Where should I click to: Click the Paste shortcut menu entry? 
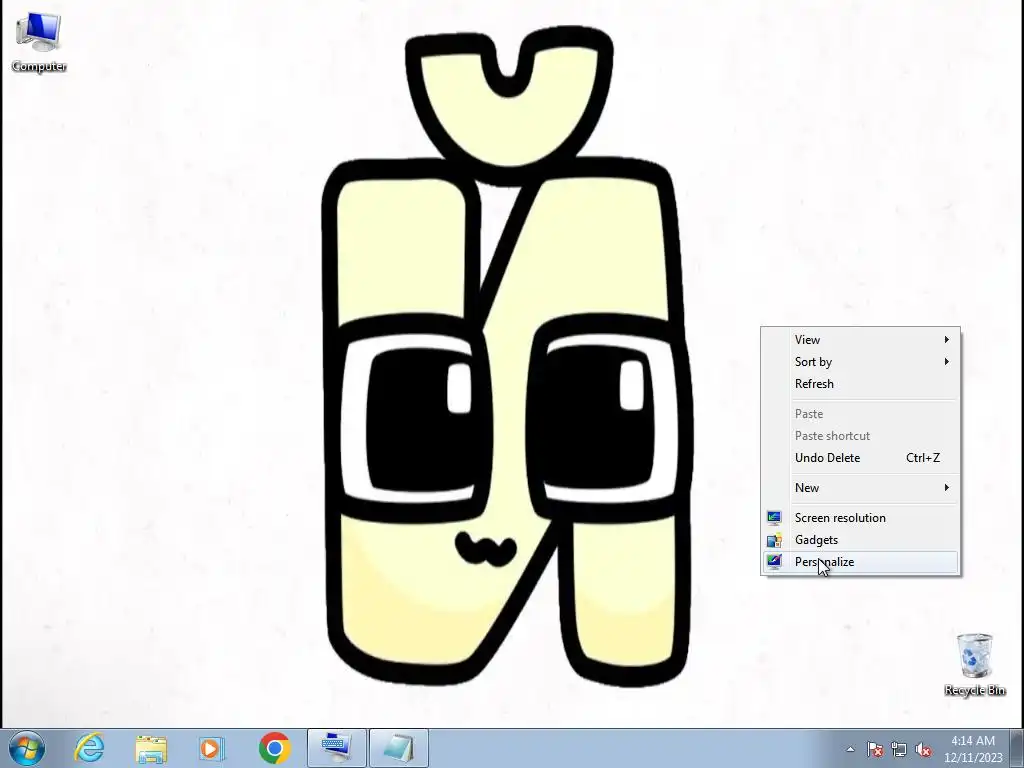pyautogui.click(x=861, y=436)
